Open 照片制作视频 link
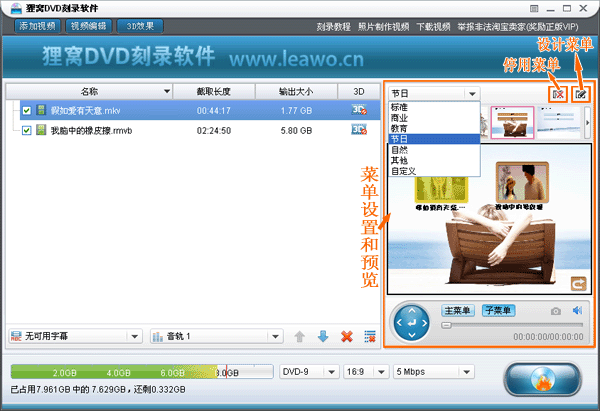Image resolution: width=600 pixels, height=411 pixels. tap(383, 27)
